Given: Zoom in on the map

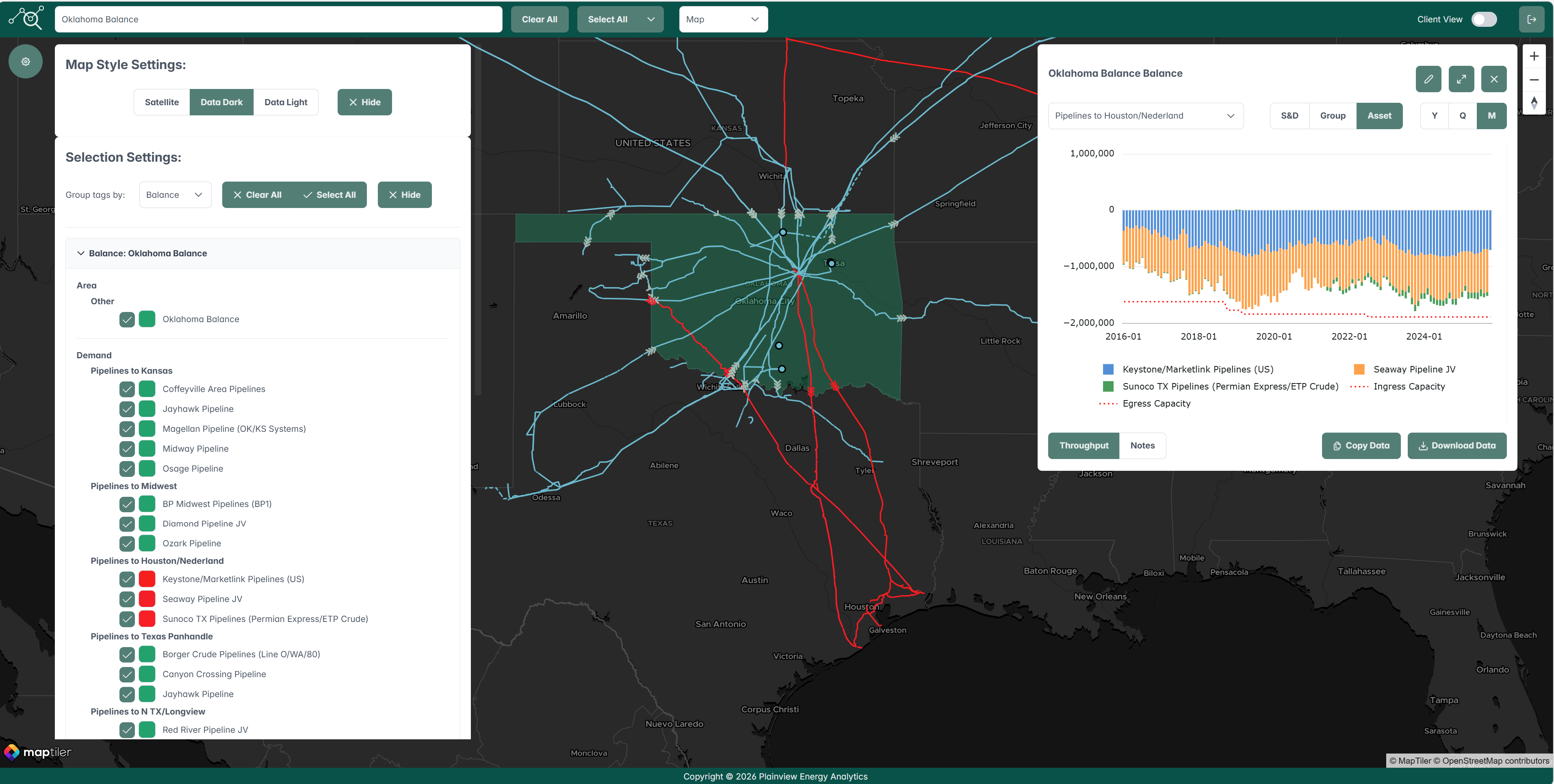Looking at the screenshot, I should pos(1534,56).
